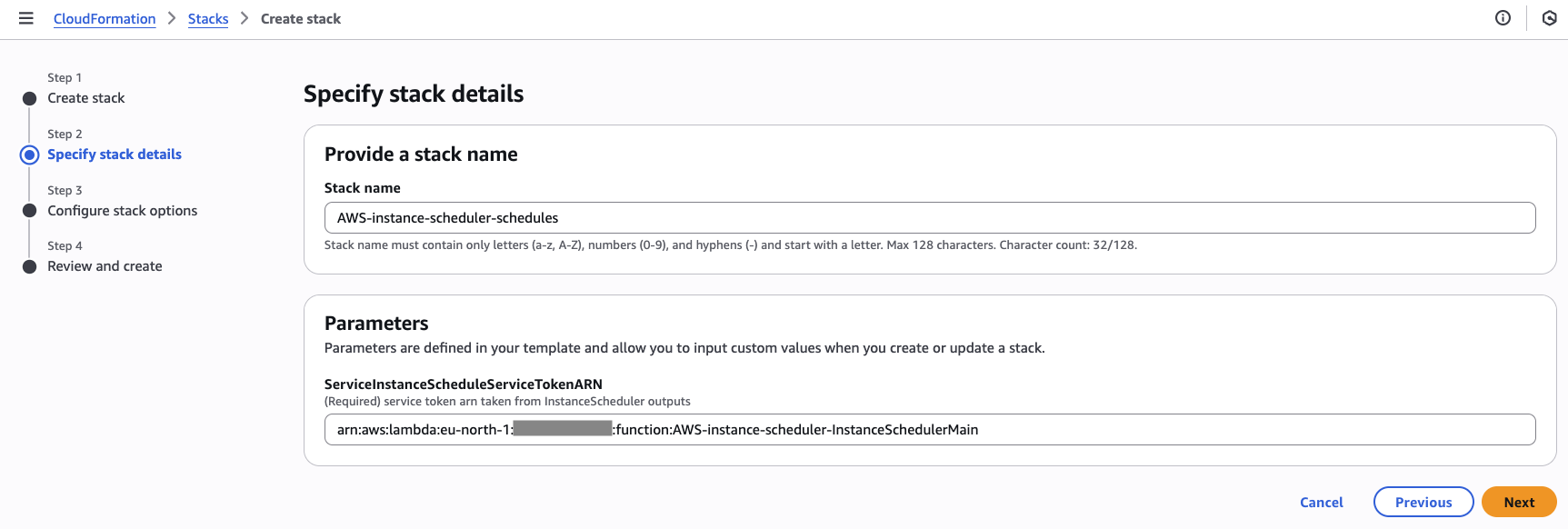The image size is (1568, 529).
Task: Proceed with the orange Next button
Action: tap(1519, 502)
